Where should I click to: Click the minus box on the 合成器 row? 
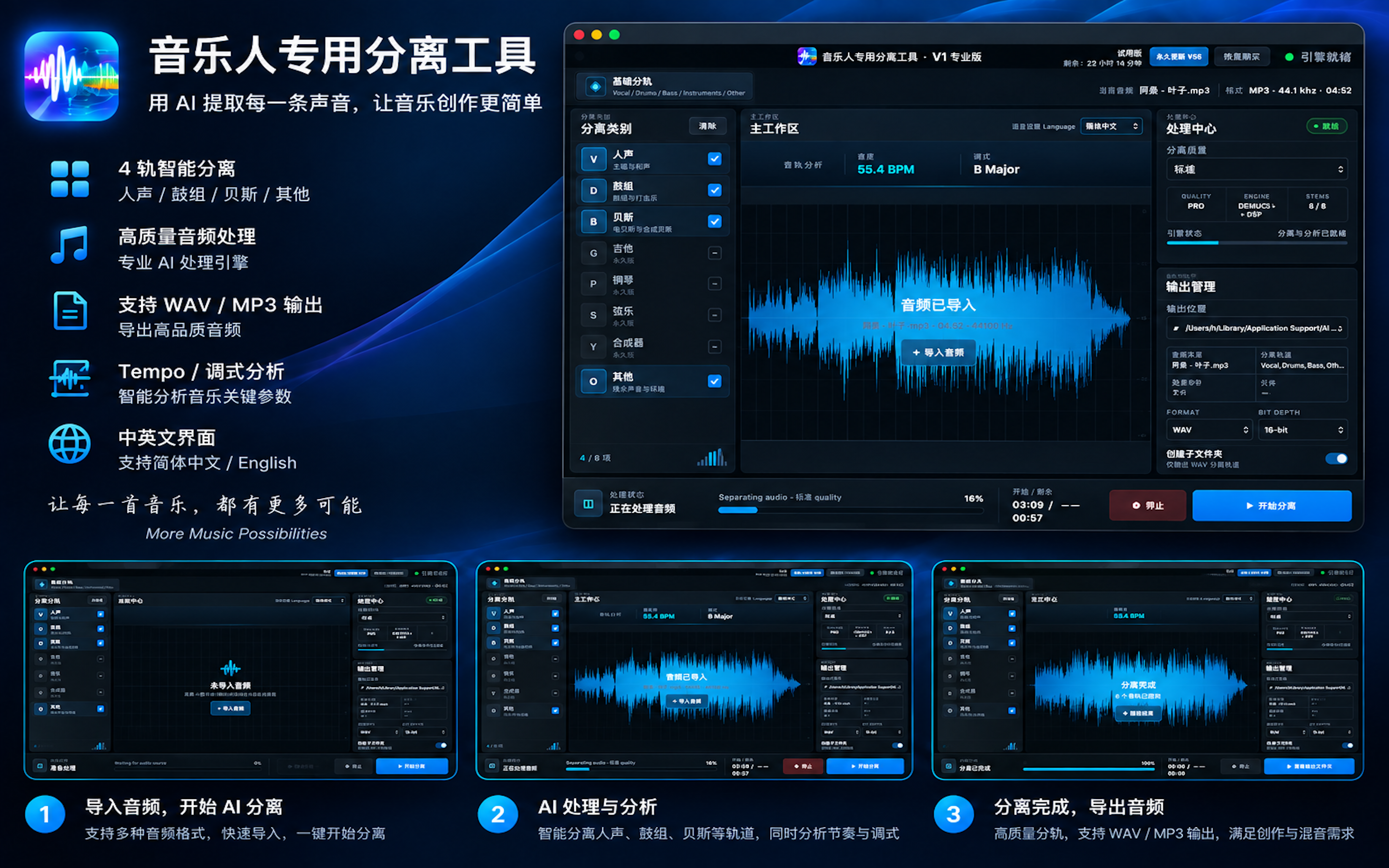[715, 347]
